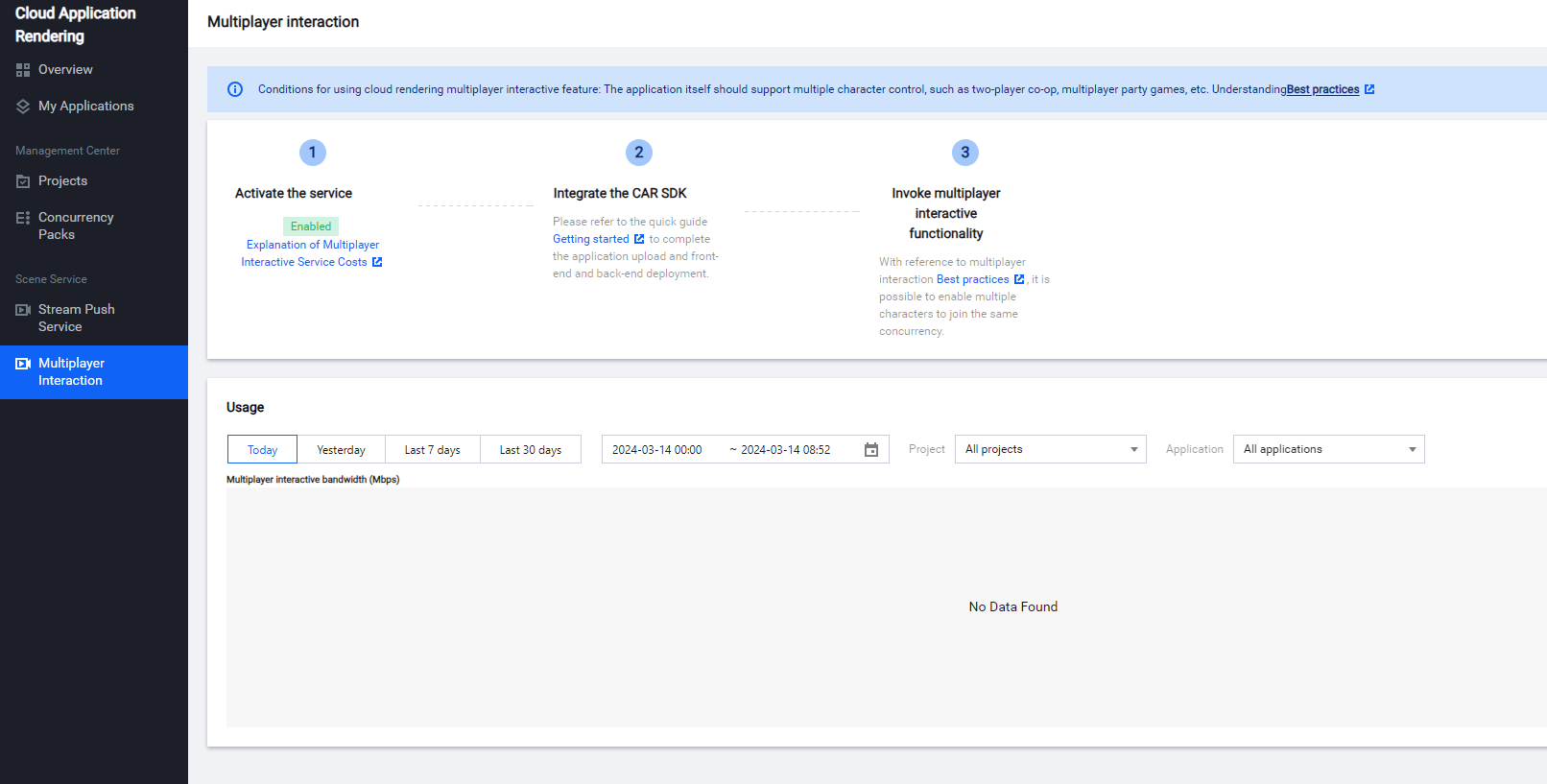Open Best practices link under step 3
Screen dimensions: 1547x784
[x=973, y=279]
